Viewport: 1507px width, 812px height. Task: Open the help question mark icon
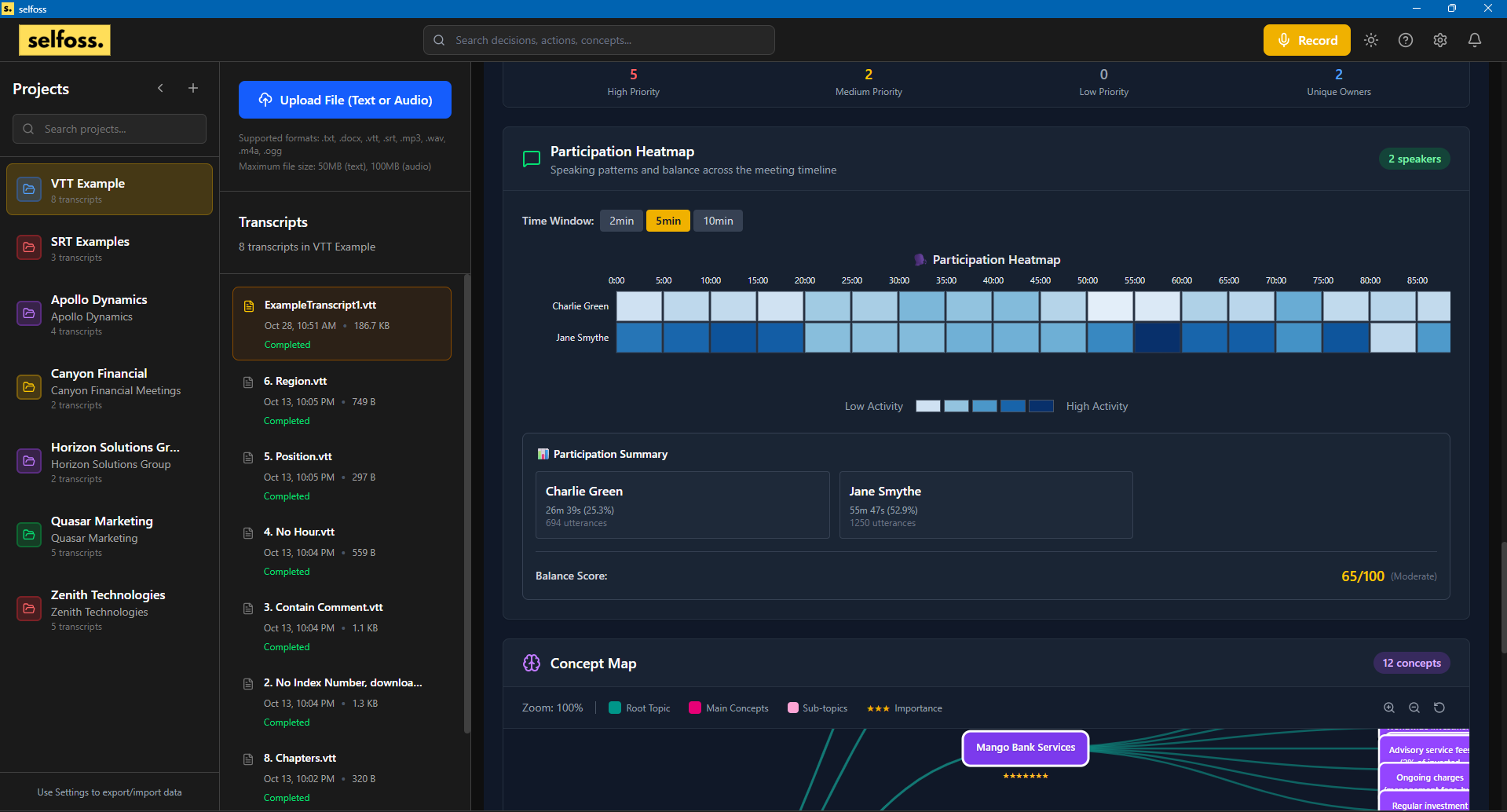(1406, 40)
